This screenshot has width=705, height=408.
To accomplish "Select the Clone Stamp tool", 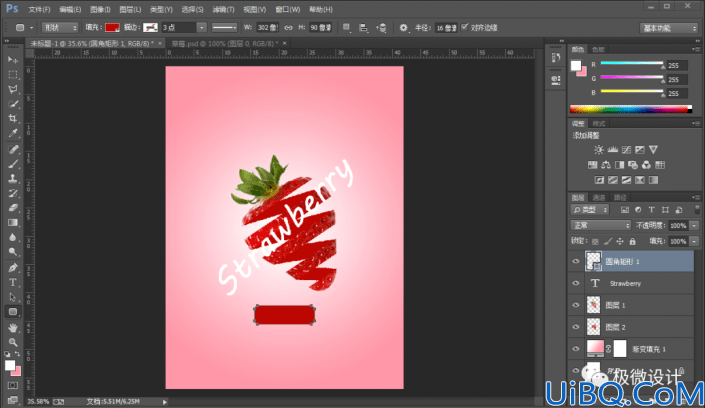I will point(13,179).
